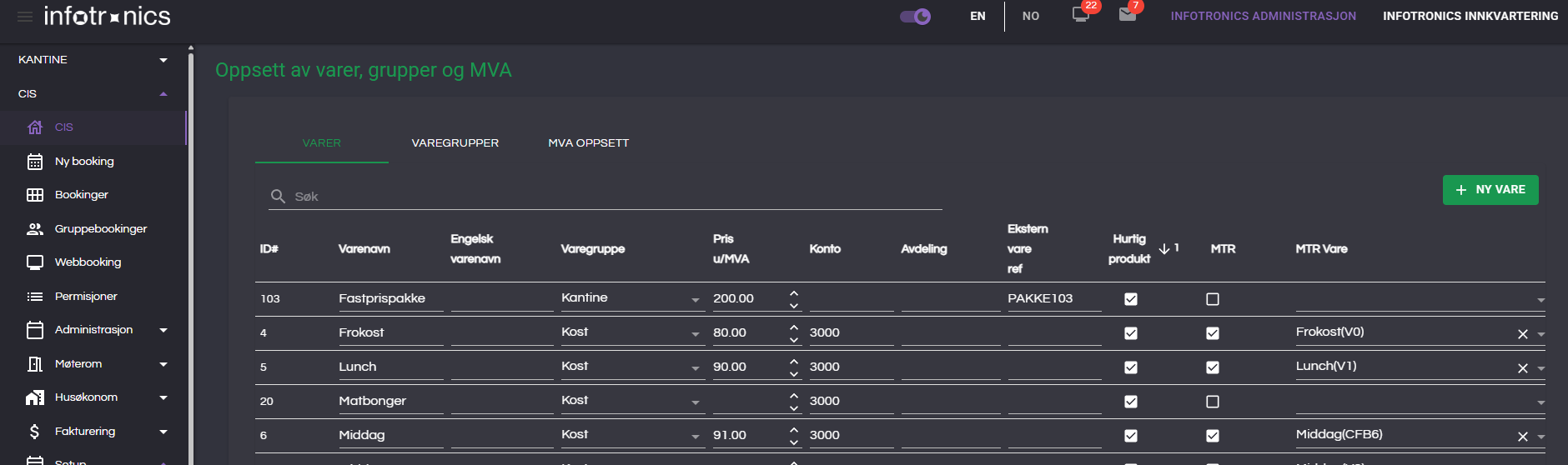Open the screen notifications icon
This screenshot has width=1568, height=465.
1080,15
